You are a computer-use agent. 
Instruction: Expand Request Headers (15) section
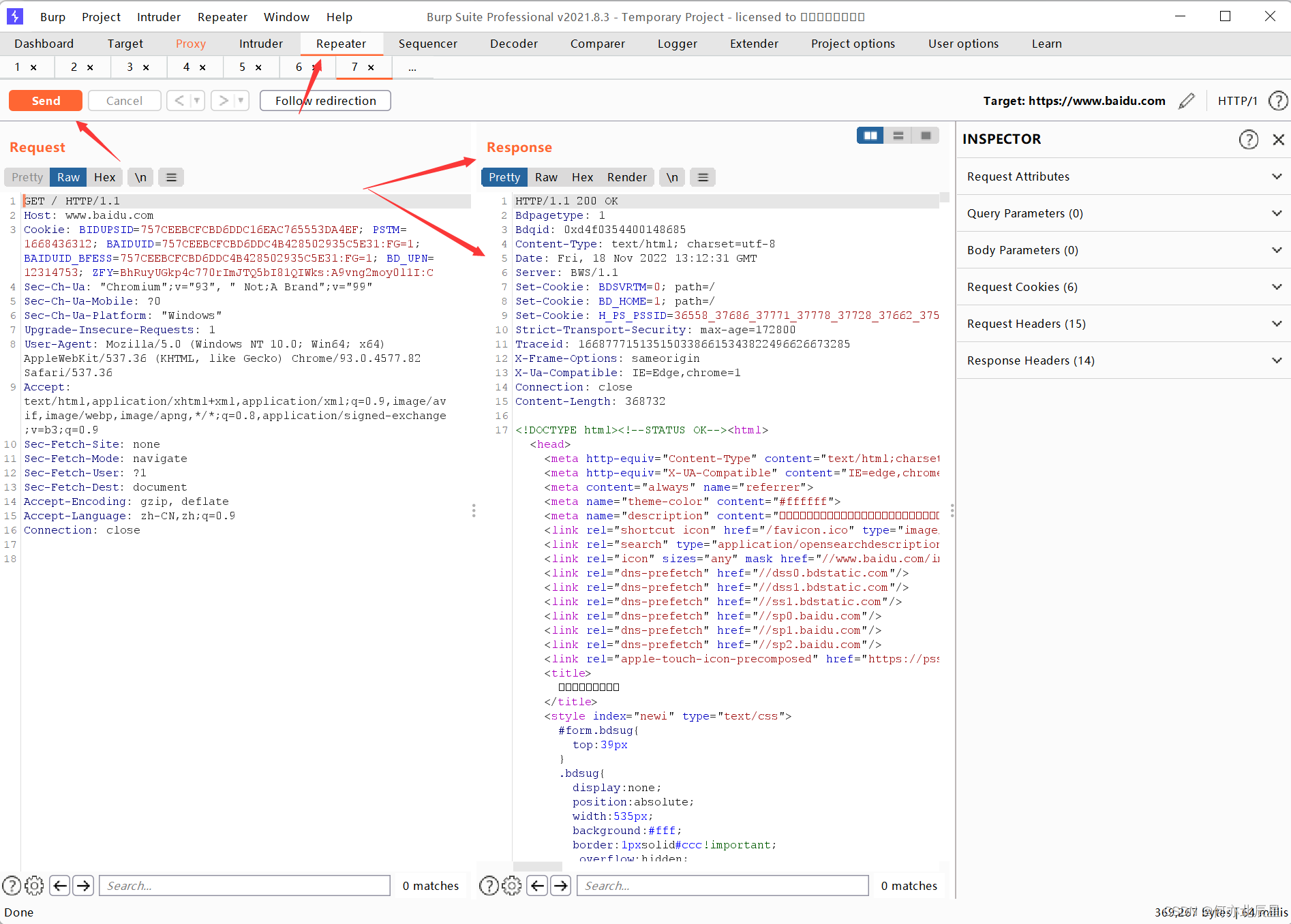click(x=1123, y=324)
